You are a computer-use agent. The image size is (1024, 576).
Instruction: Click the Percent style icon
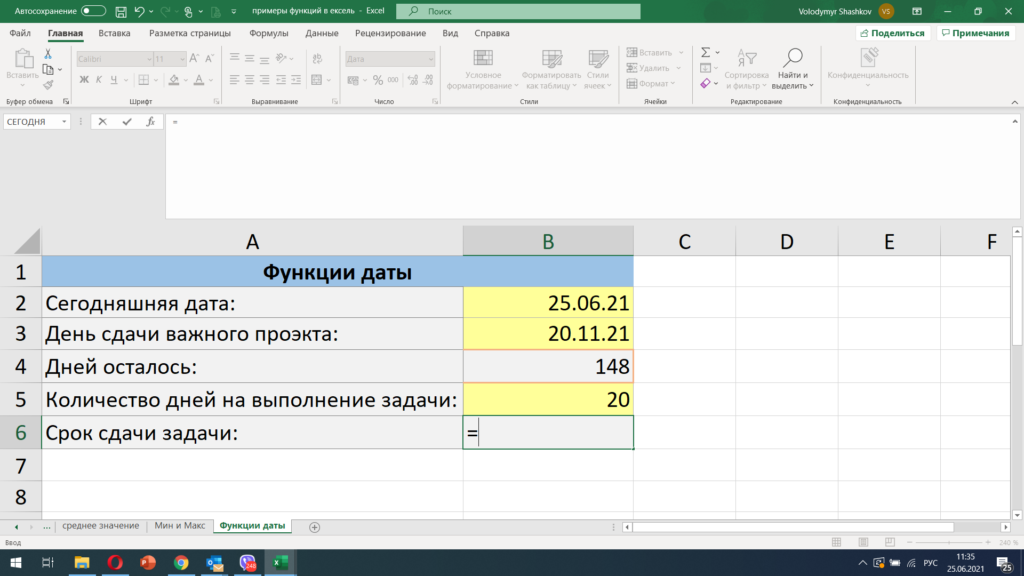click(x=377, y=80)
